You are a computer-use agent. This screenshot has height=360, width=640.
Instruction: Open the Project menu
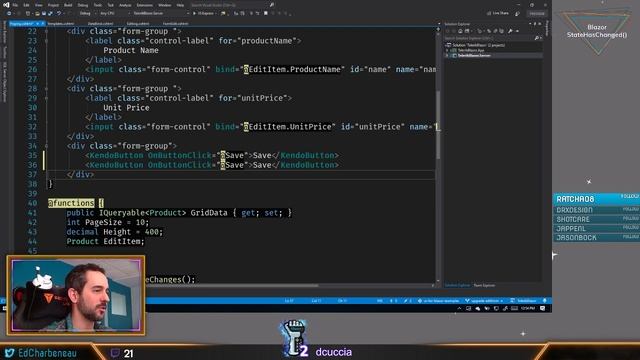point(53,5)
